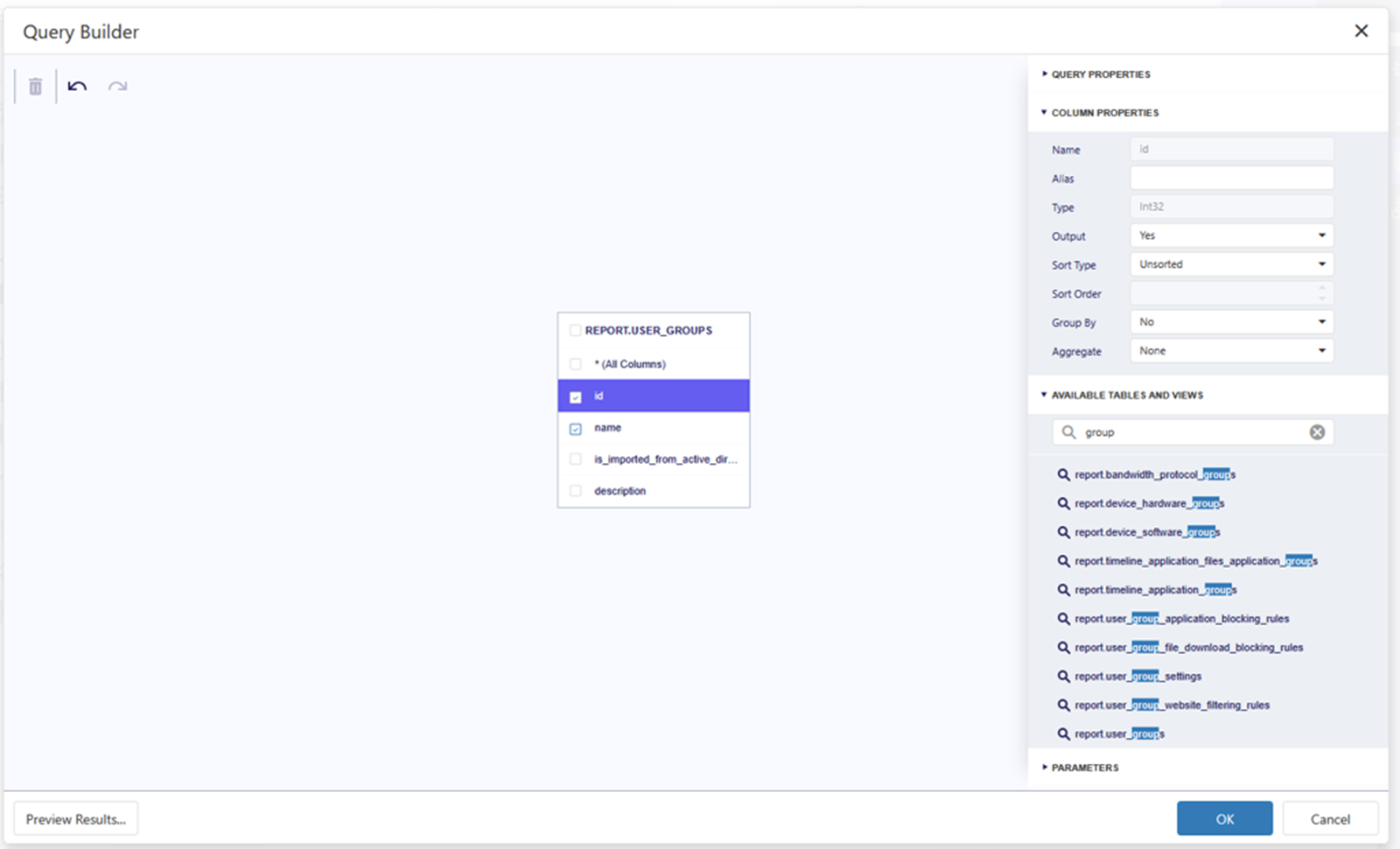Click the search icon beside report.bandwidth_protocol_groups
Image resolution: width=1400 pixels, height=849 pixels.
click(x=1063, y=474)
